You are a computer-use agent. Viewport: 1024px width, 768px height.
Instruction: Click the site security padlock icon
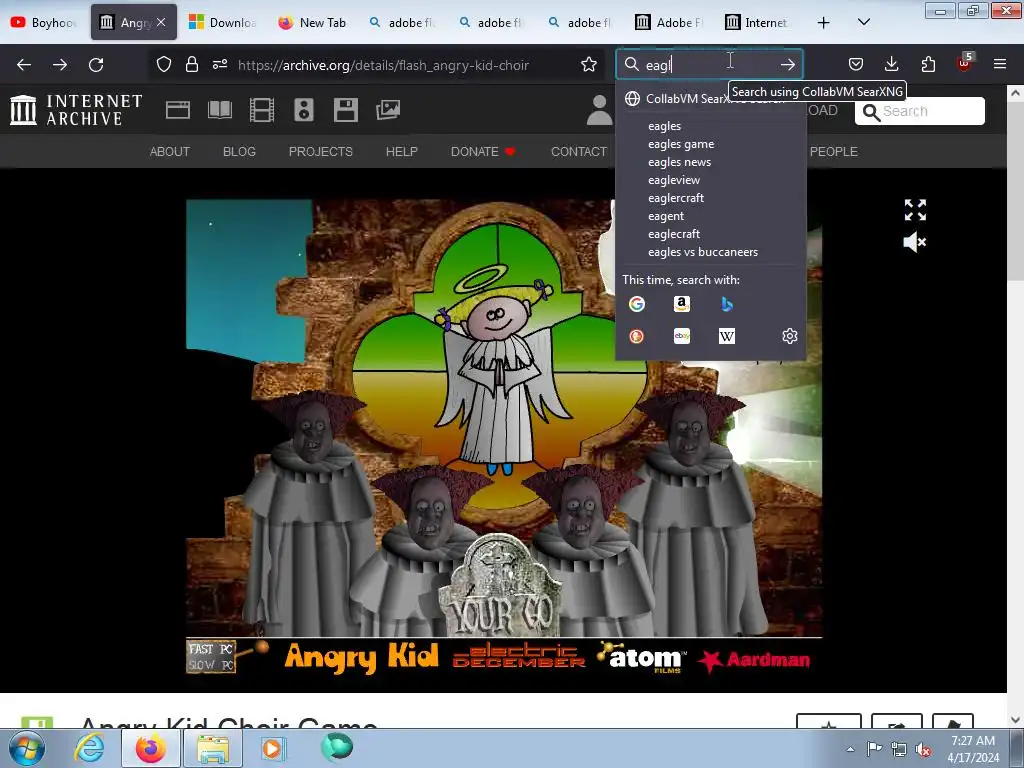[x=191, y=65]
